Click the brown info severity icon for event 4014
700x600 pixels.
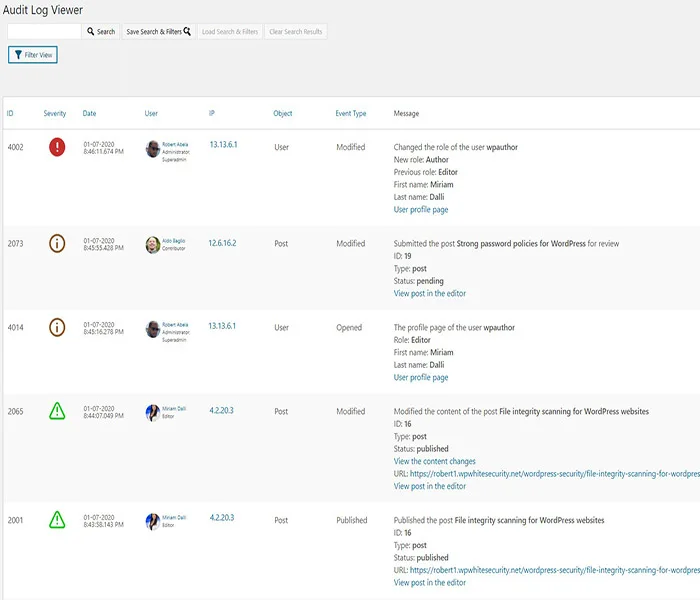click(57, 327)
